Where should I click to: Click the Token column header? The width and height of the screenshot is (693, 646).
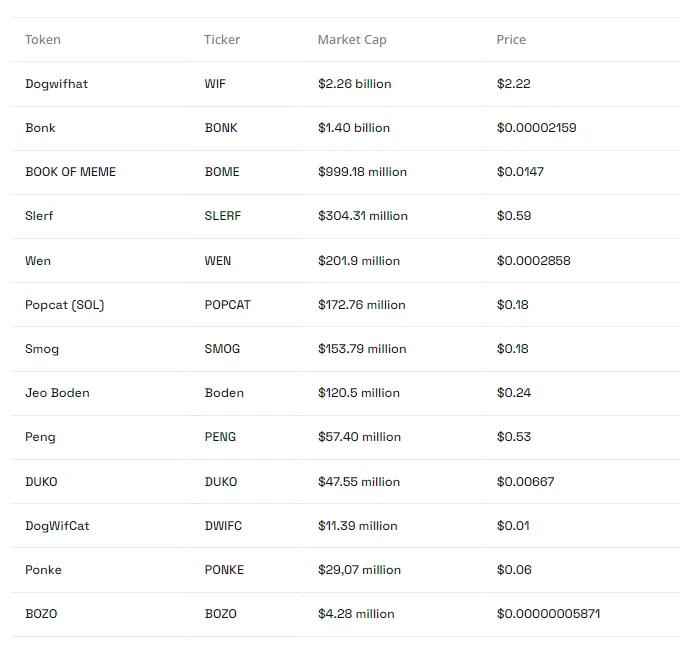coord(43,40)
